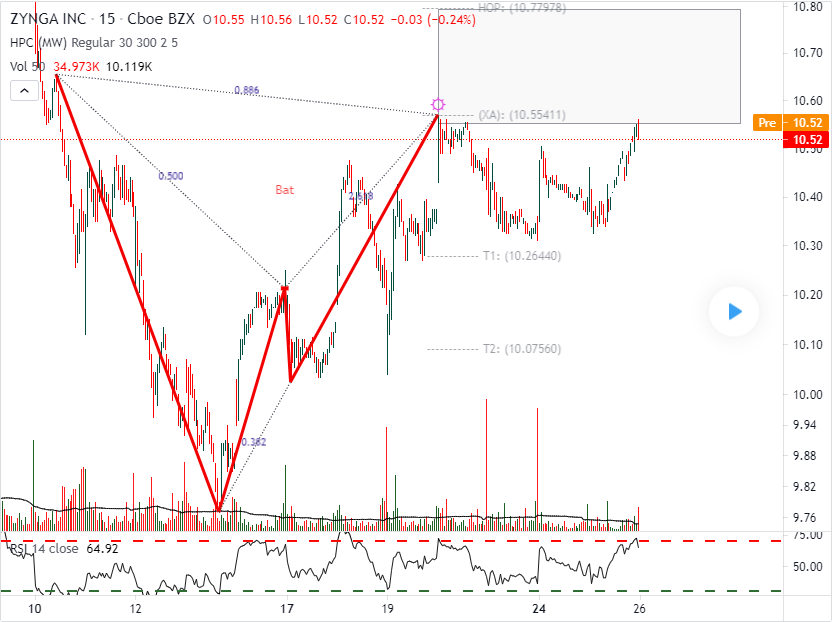This screenshot has height=622, width=832.
Task: Click the red 10.52 current price label
Action: point(807,140)
